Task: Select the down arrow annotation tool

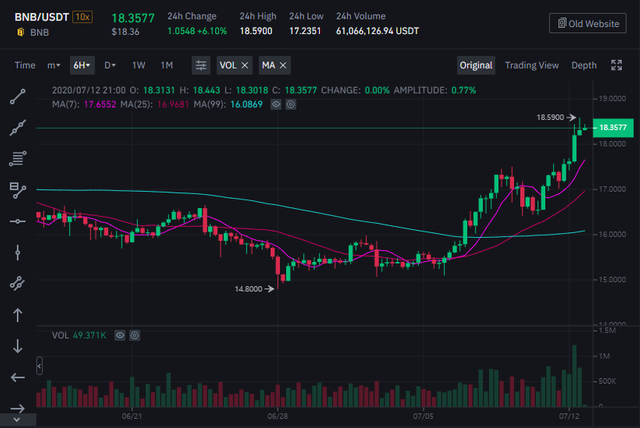Action: point(18,346)
